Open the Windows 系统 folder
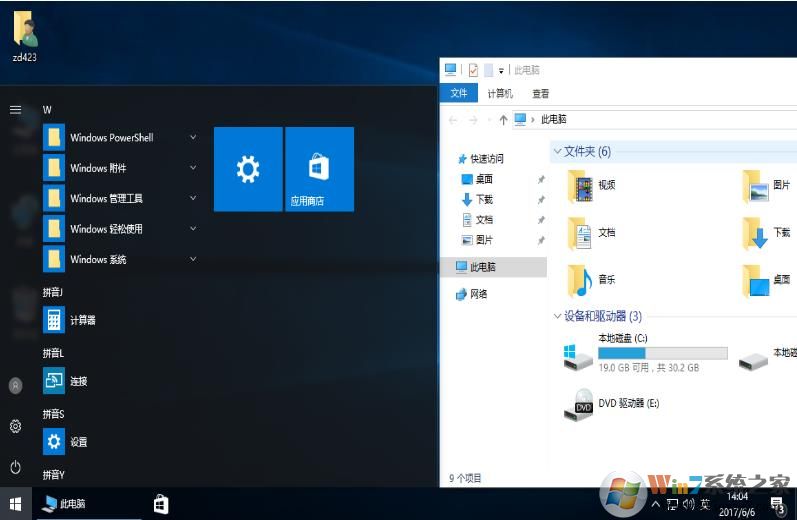Screen dimensions: 797x520 point(121,259)
